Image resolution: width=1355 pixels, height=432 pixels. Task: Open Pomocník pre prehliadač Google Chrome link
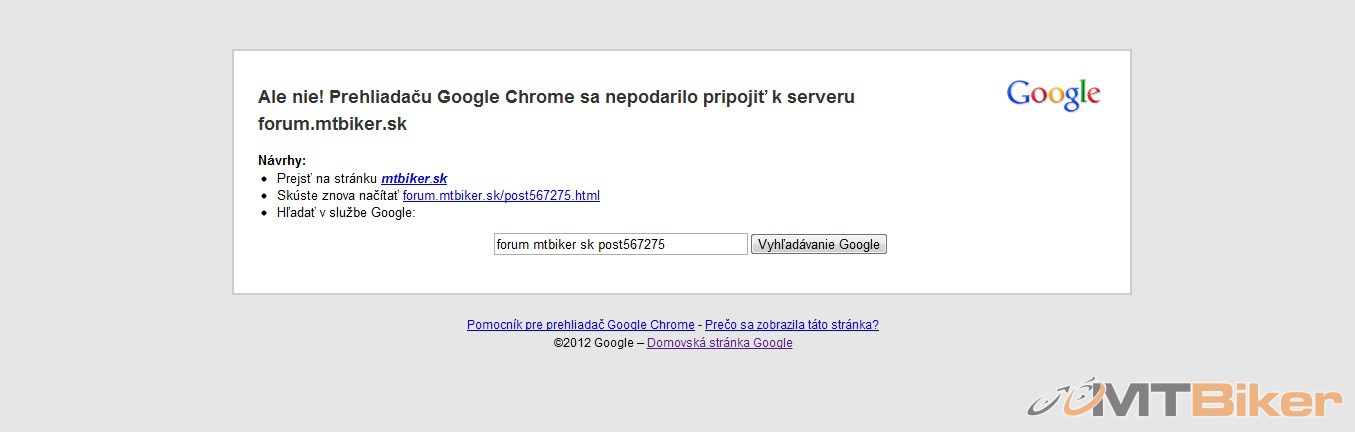[x=580, y=325]
